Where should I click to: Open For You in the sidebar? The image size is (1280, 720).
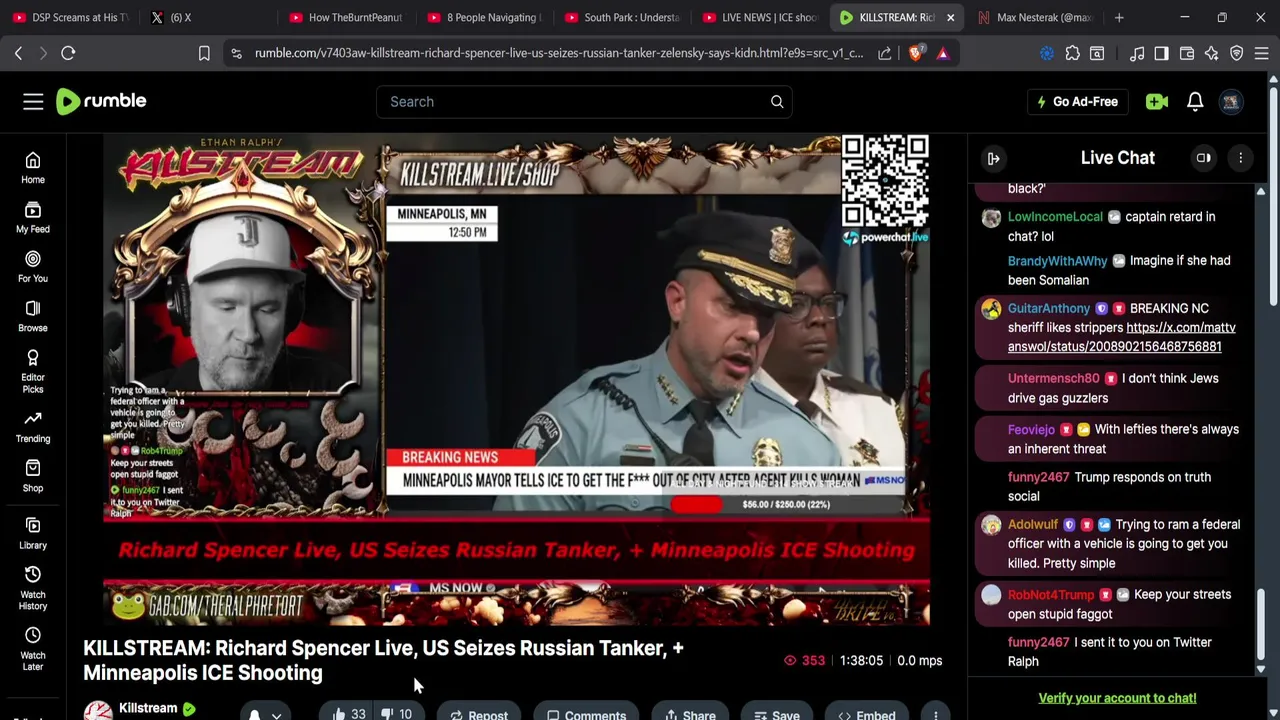(33, 267)
